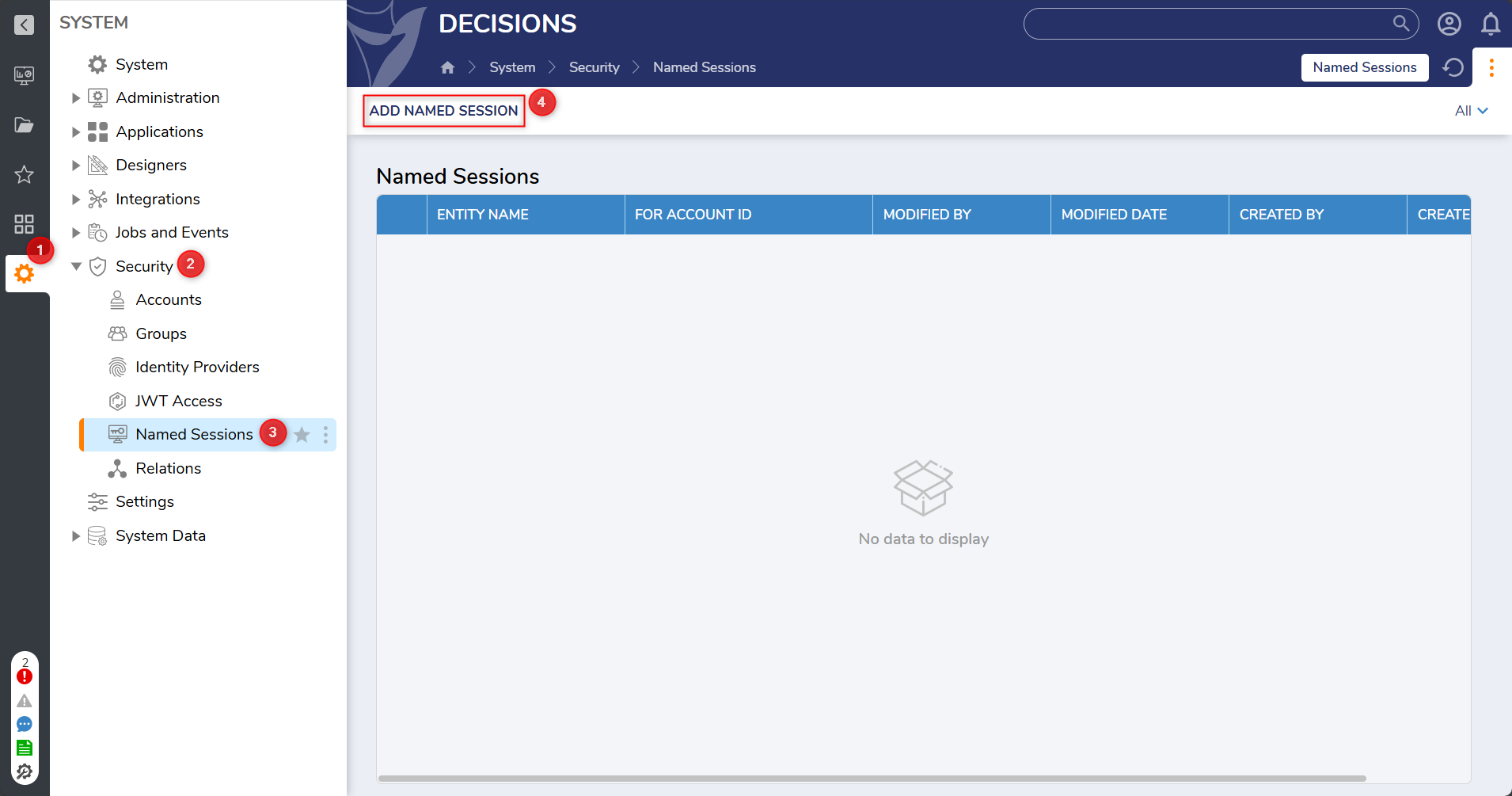Open the All filter dropdown
This screenshot has height=796, width=1512.
1471,111
